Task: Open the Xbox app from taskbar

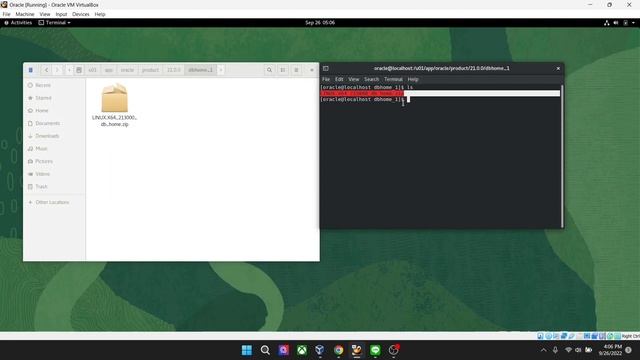Action: coord(302,350)
